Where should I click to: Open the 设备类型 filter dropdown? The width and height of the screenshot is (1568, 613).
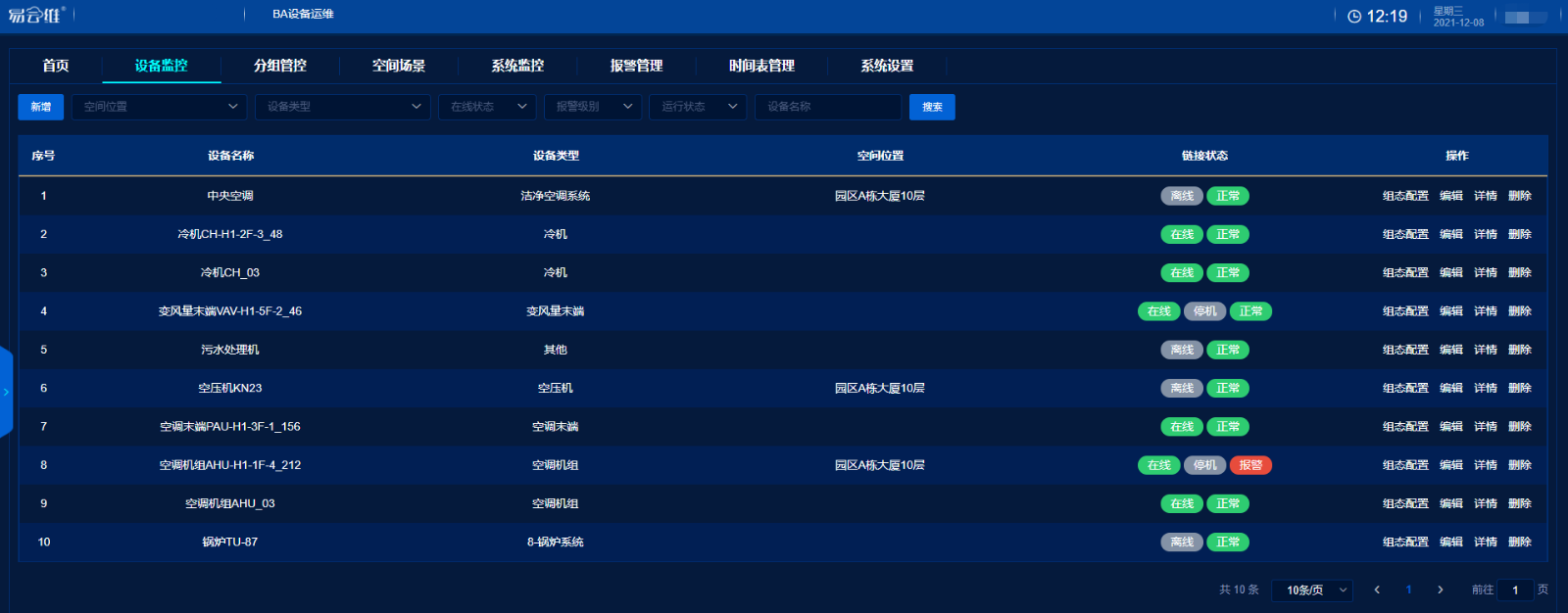click(x=343, y=107)
